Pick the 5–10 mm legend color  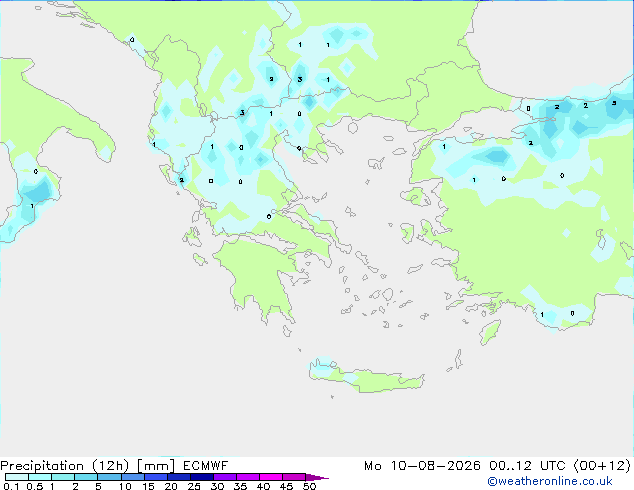coord(109,477)
